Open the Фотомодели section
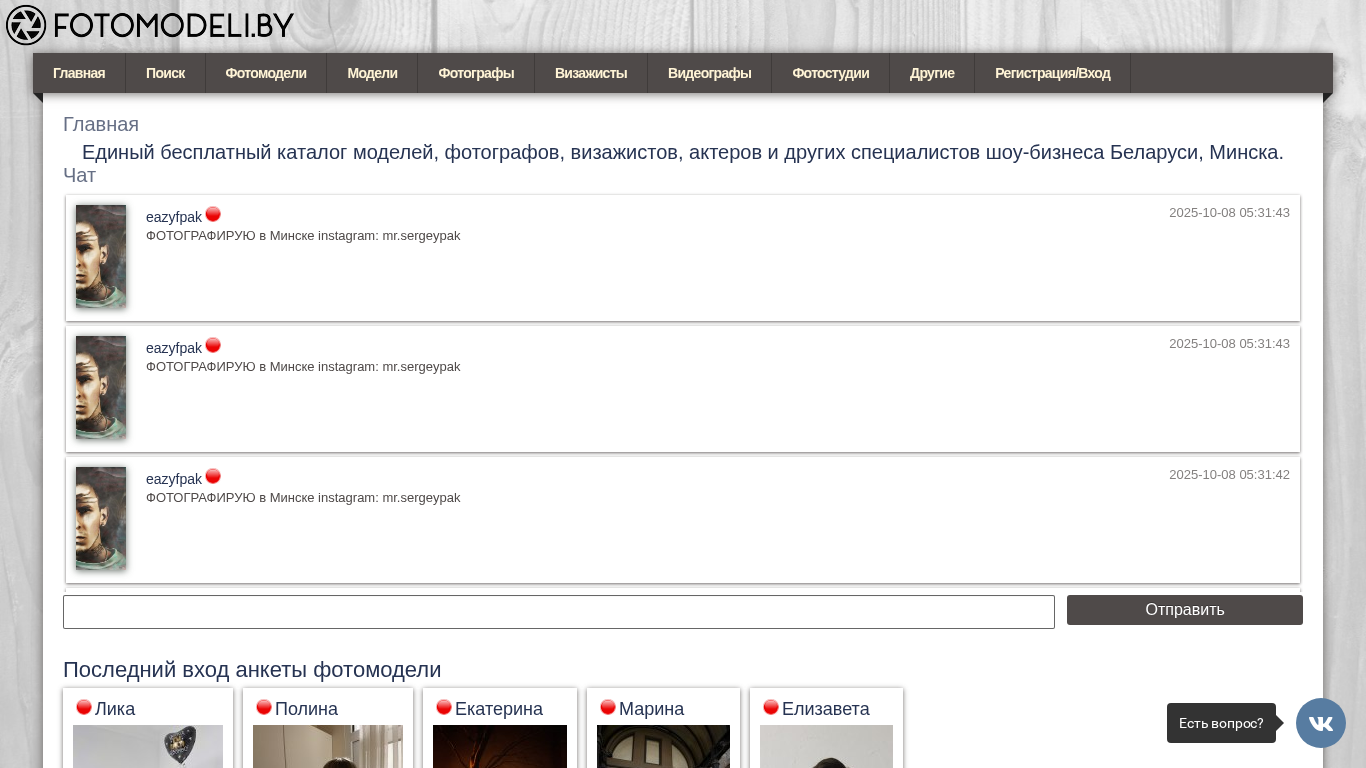 pyautogui.click(x=266, y=73)
